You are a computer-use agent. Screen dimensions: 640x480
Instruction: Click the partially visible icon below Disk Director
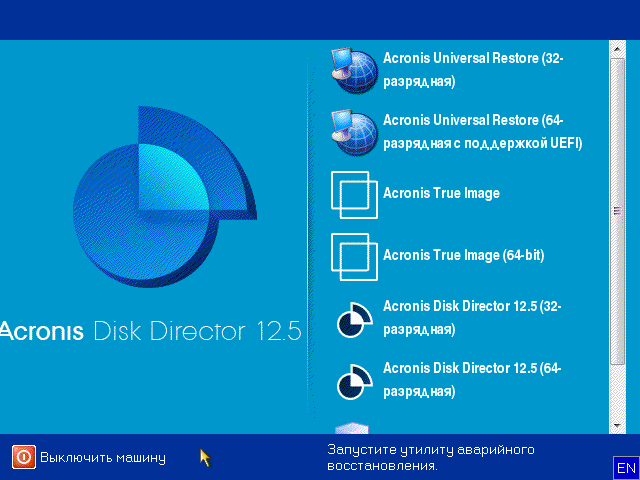[353, 428]
